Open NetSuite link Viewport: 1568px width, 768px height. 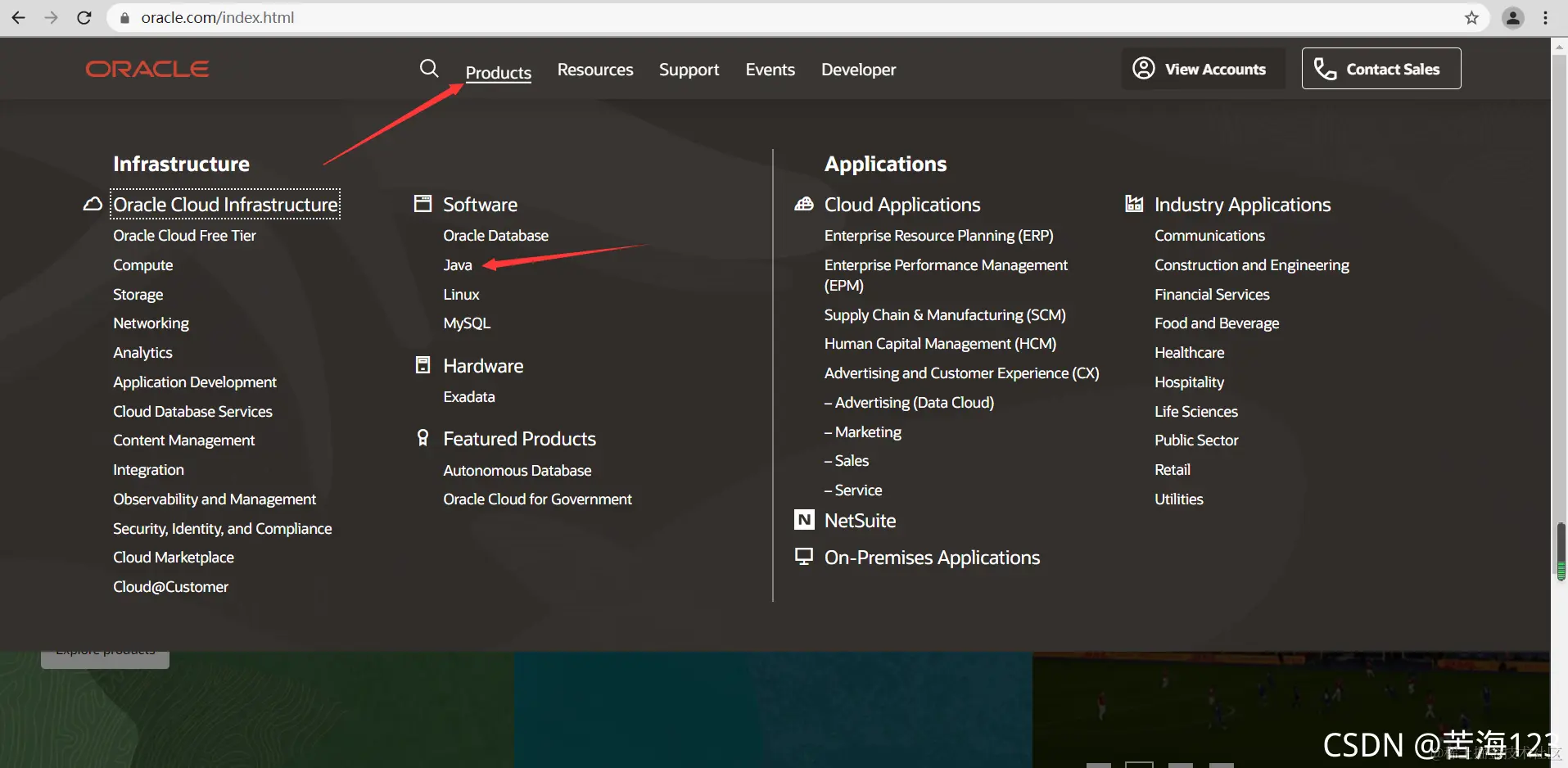click(861, 520)
